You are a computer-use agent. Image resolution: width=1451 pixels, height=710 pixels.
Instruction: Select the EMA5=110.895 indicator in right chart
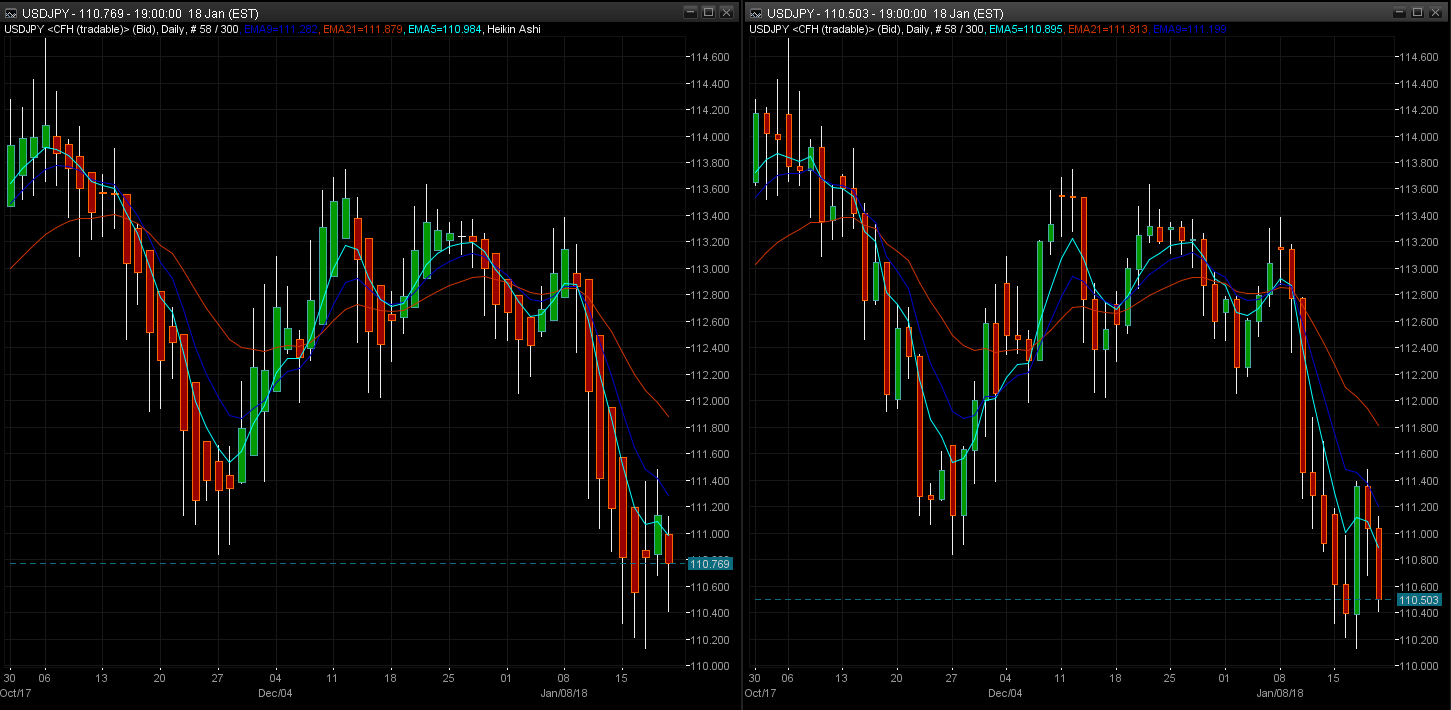pyautogui.click(x=1026, y=29)
